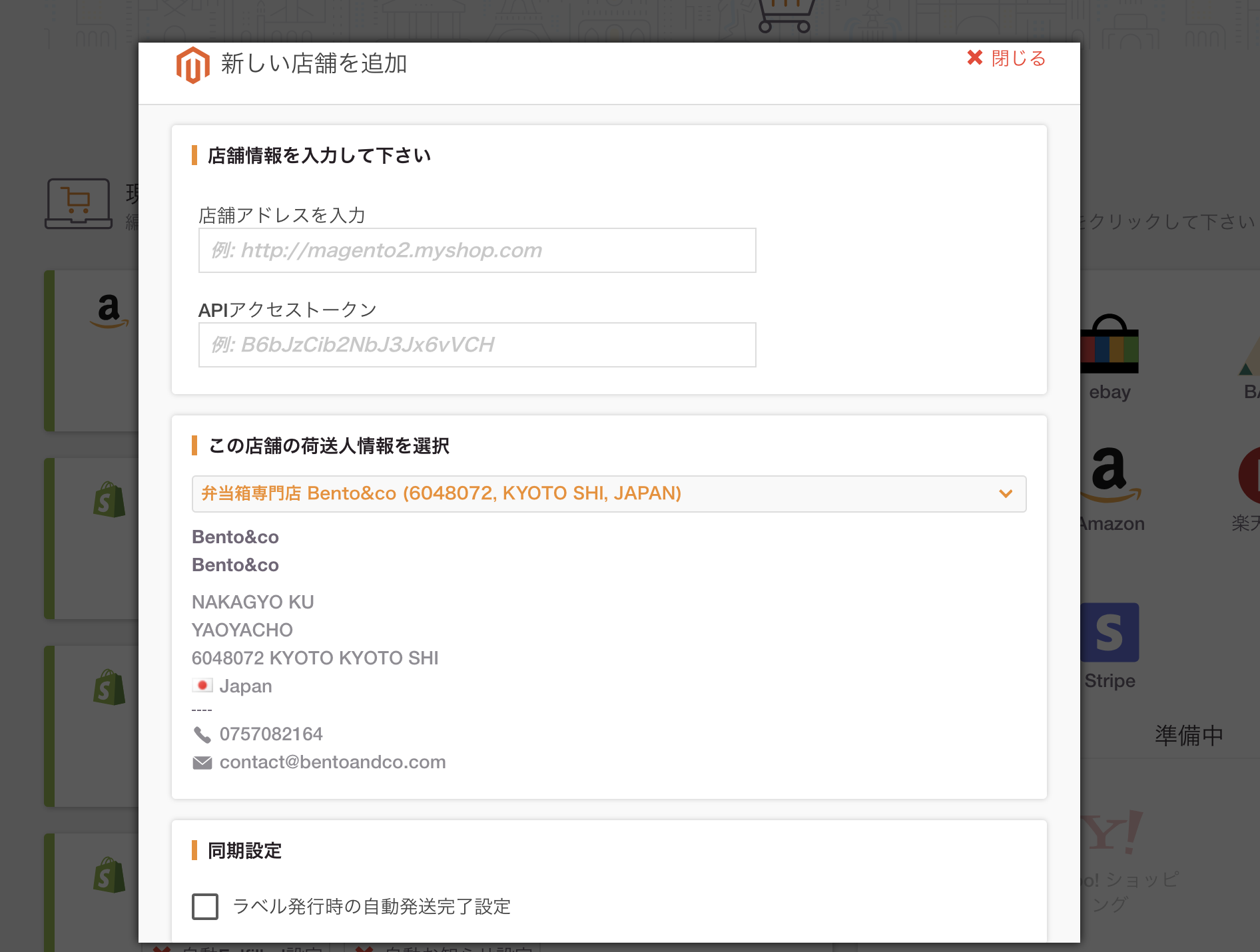Image resolution: width=1260 pixels, height=952 pixels.
Task: Select the phone number 0757082164
Action: 271,734
